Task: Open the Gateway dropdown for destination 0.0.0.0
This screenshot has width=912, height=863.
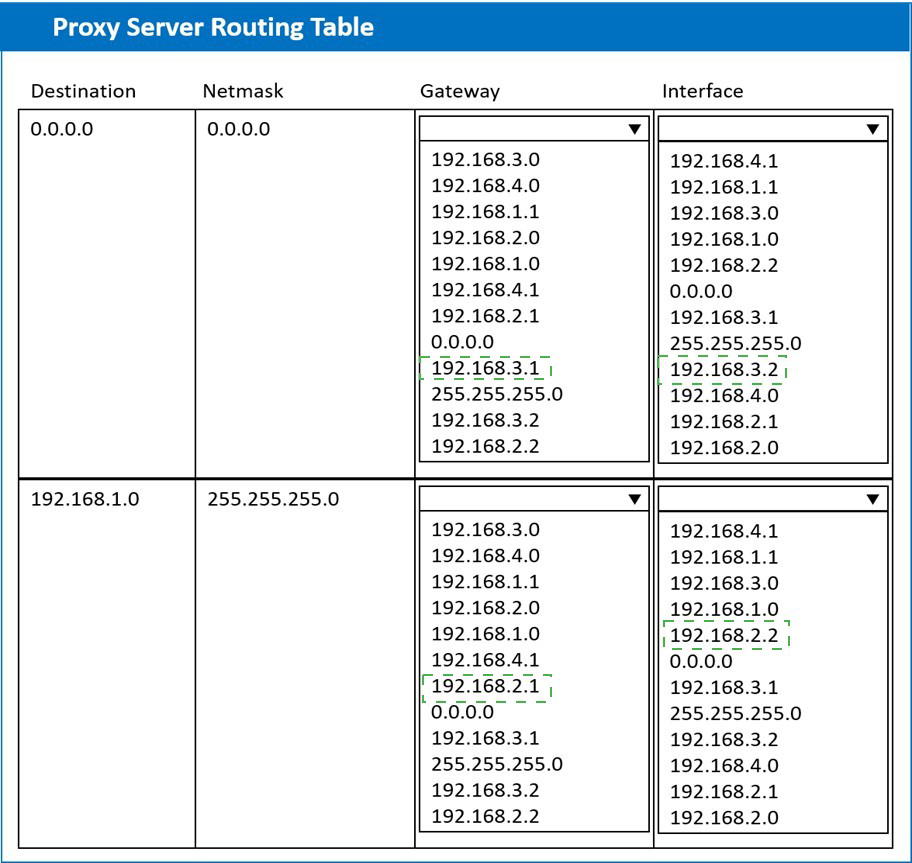Action: (533, 128)
